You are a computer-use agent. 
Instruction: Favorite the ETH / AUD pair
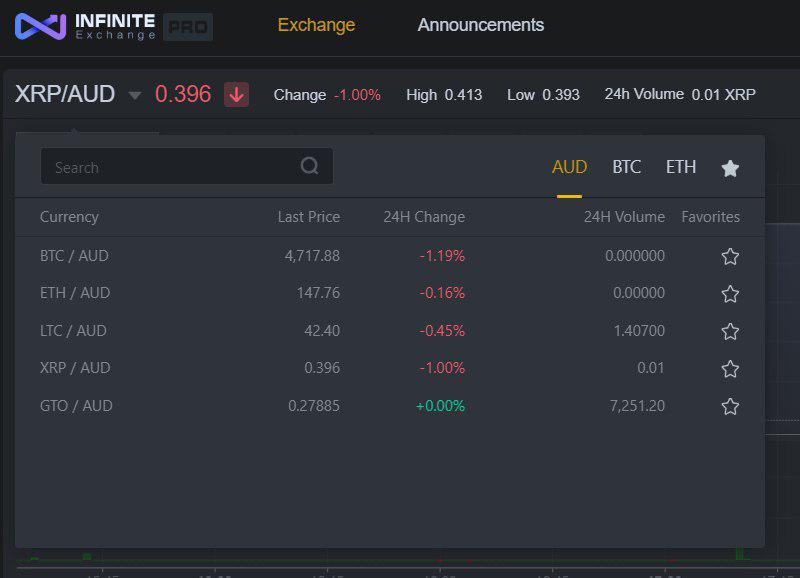730,294
